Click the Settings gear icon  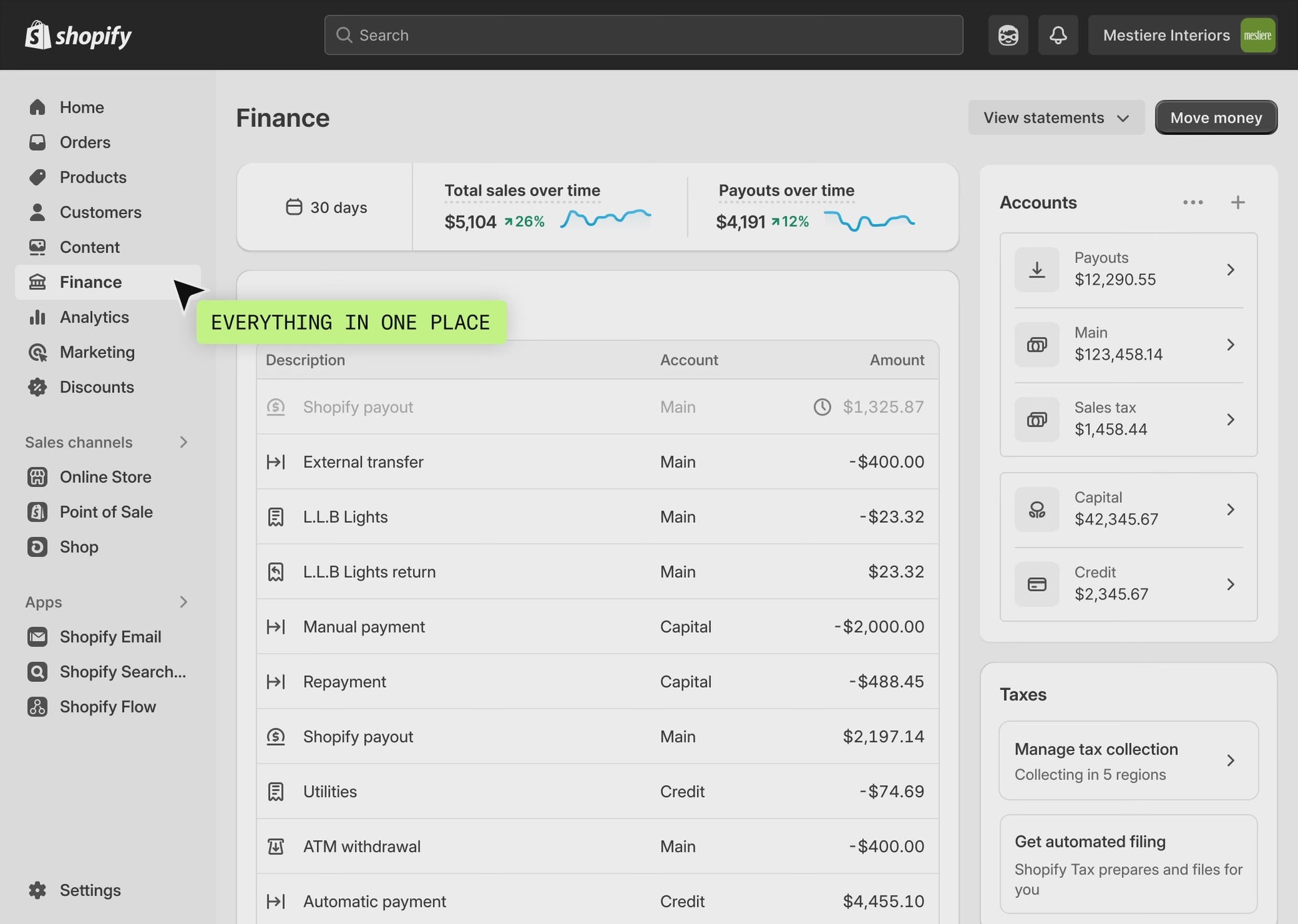37,890
